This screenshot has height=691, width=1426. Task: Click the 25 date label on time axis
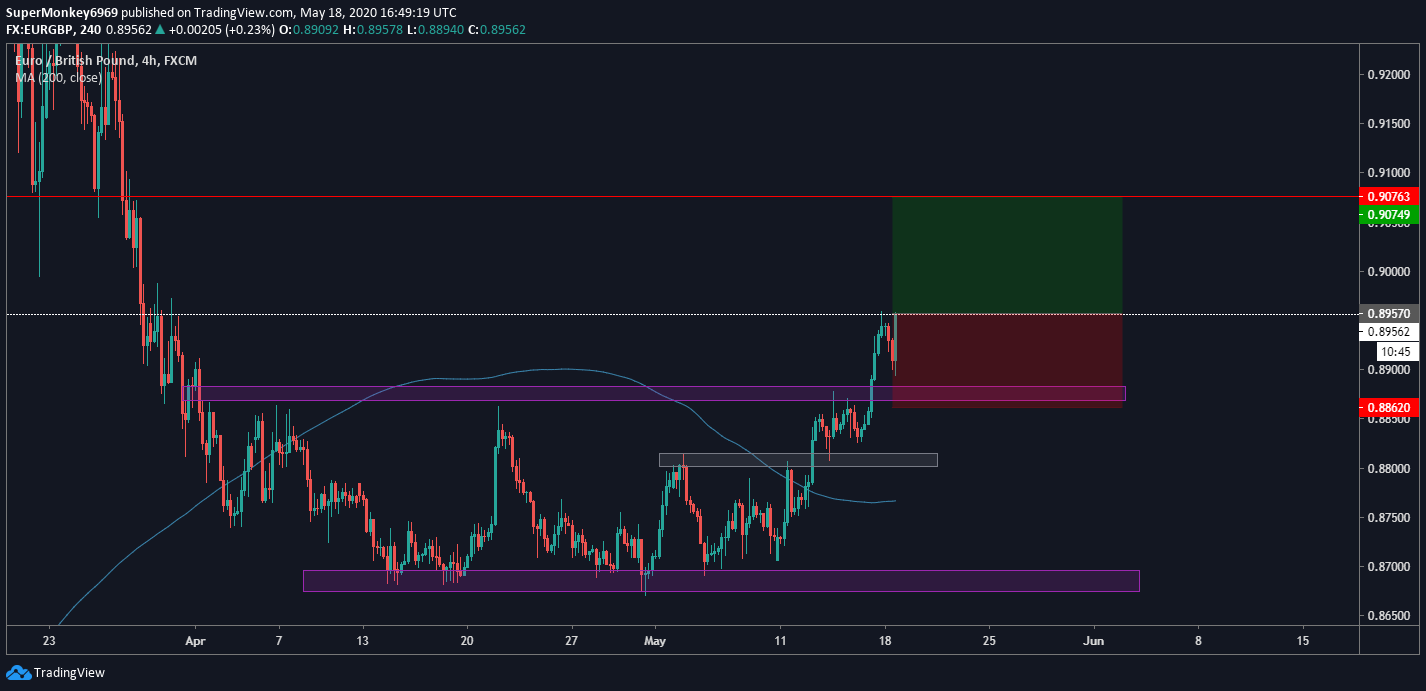click(x=989, y=640)
